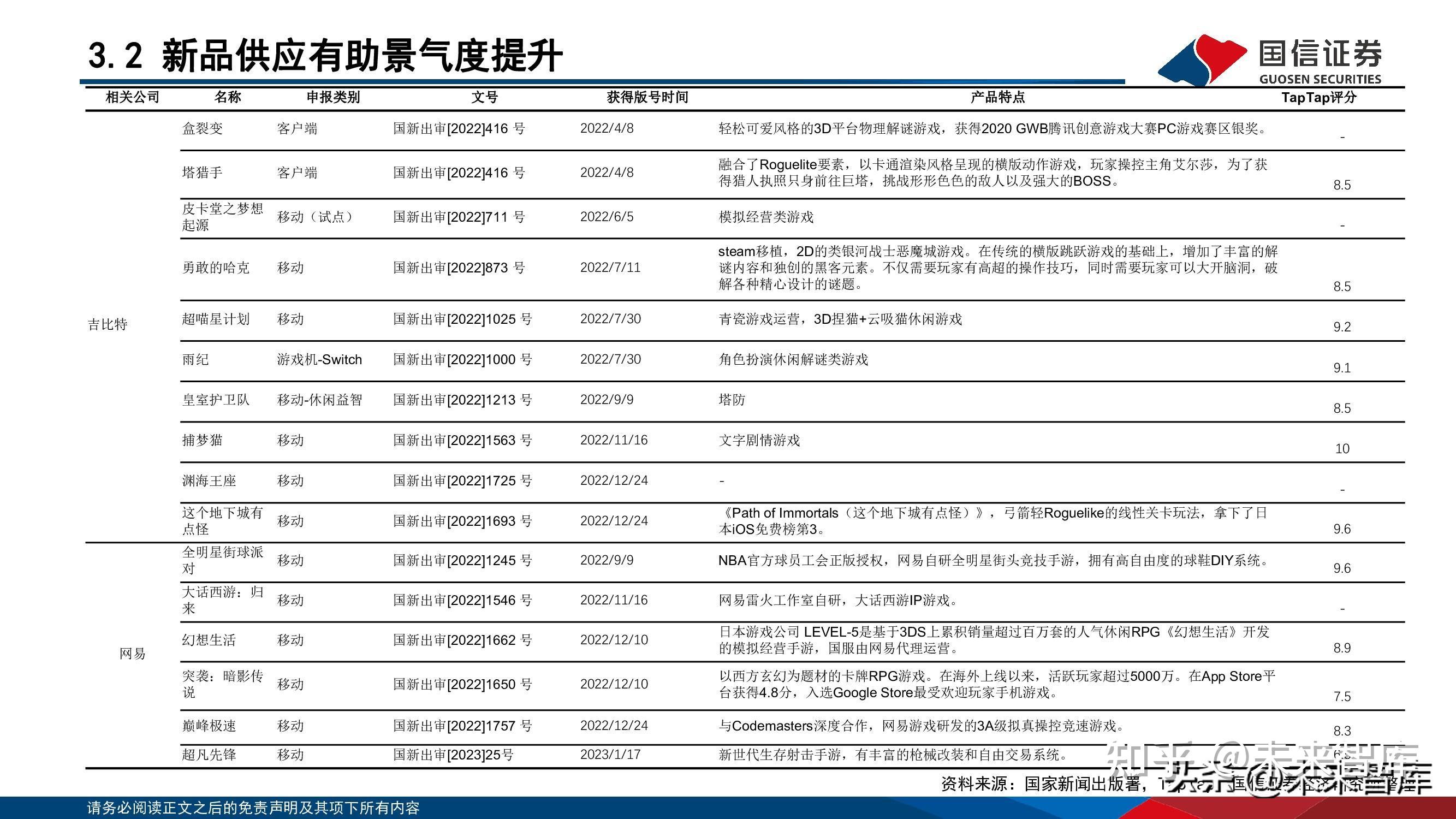Select the column header 产品特点

point(997,97)
